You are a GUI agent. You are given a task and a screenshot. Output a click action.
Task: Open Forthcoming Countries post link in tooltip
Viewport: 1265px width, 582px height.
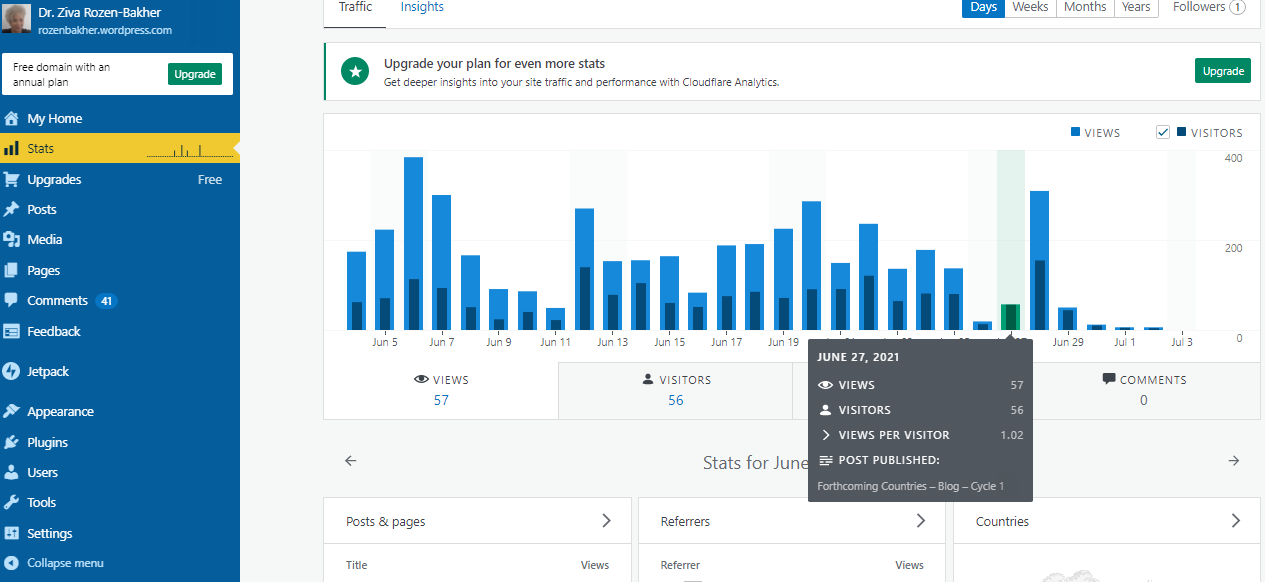[x=911, y=486]
